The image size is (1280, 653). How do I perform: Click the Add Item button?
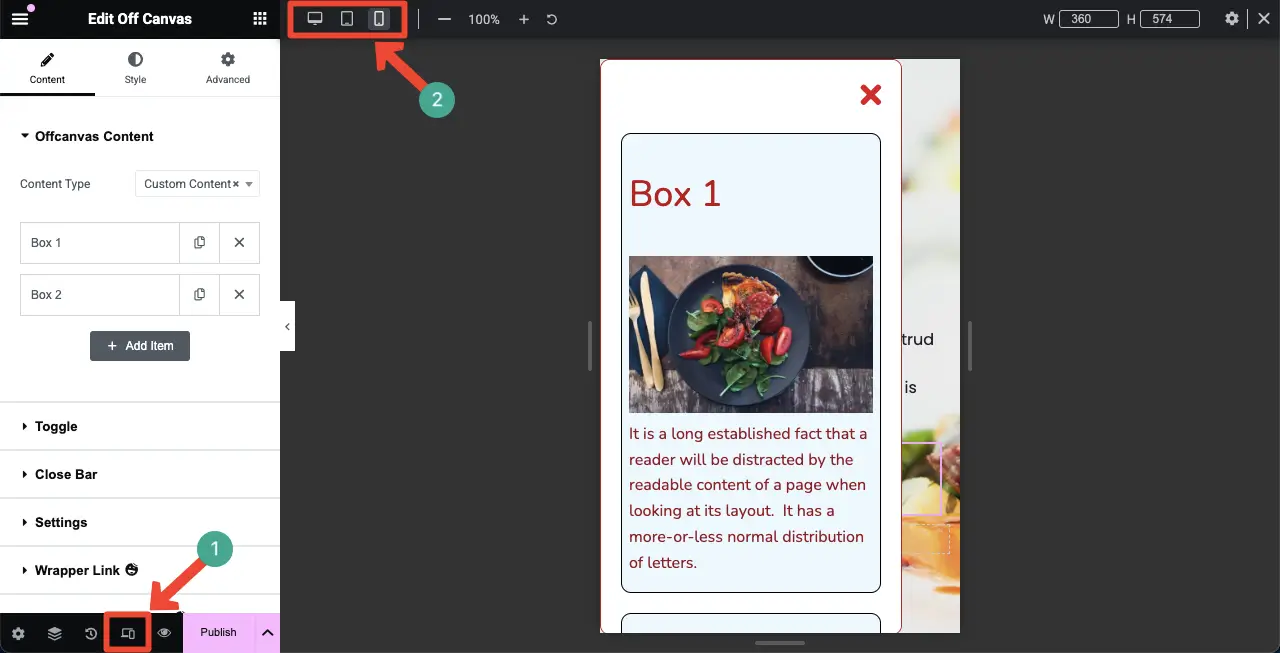pyautogui.click(x=140, y=346)
